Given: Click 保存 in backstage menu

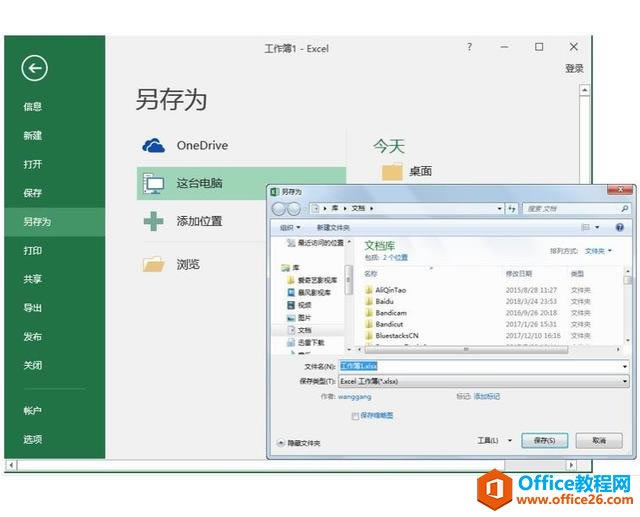Looking at the screenshot, I should click(33, 193).
